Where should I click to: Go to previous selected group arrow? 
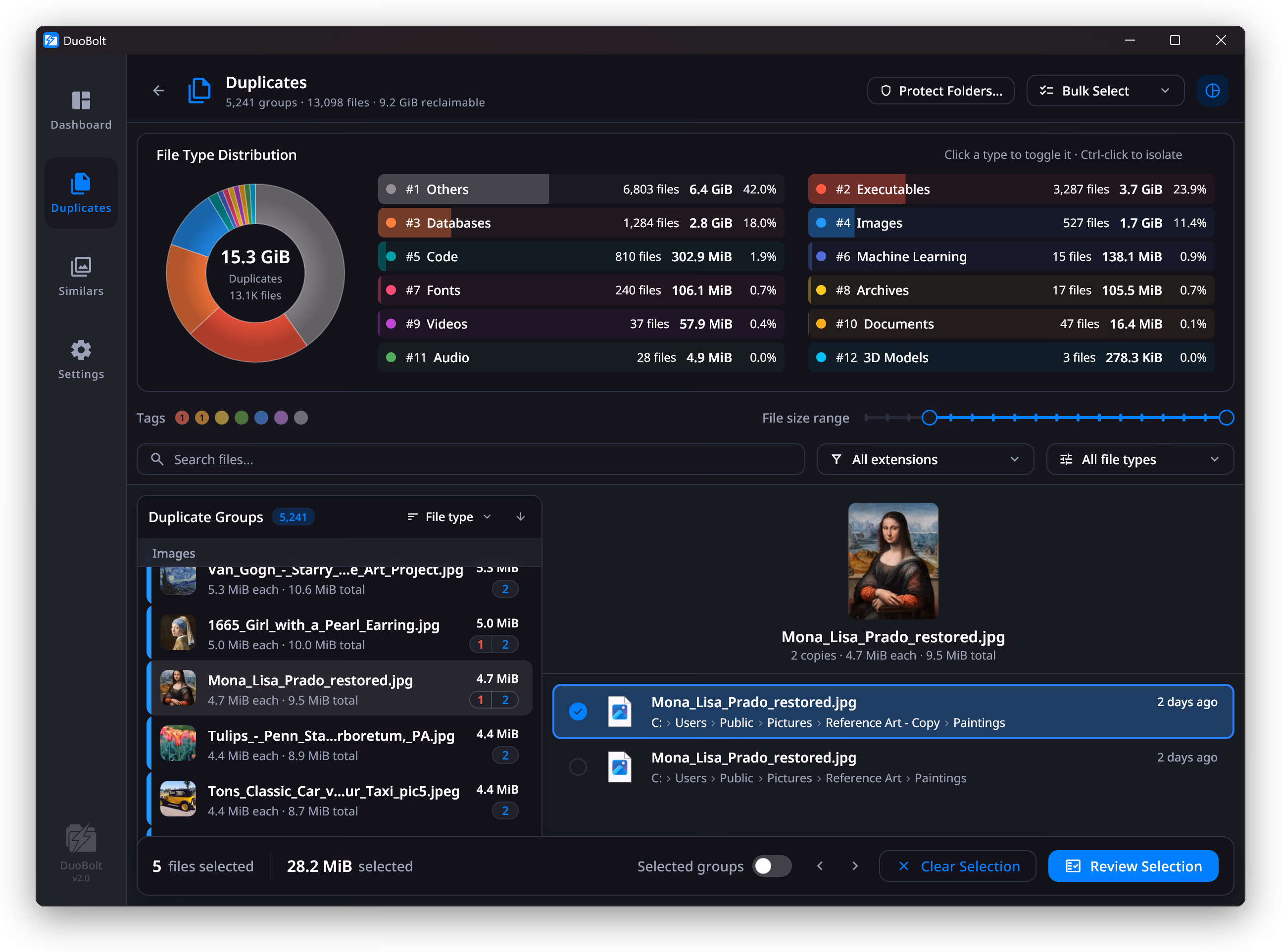tap(820, 866)
